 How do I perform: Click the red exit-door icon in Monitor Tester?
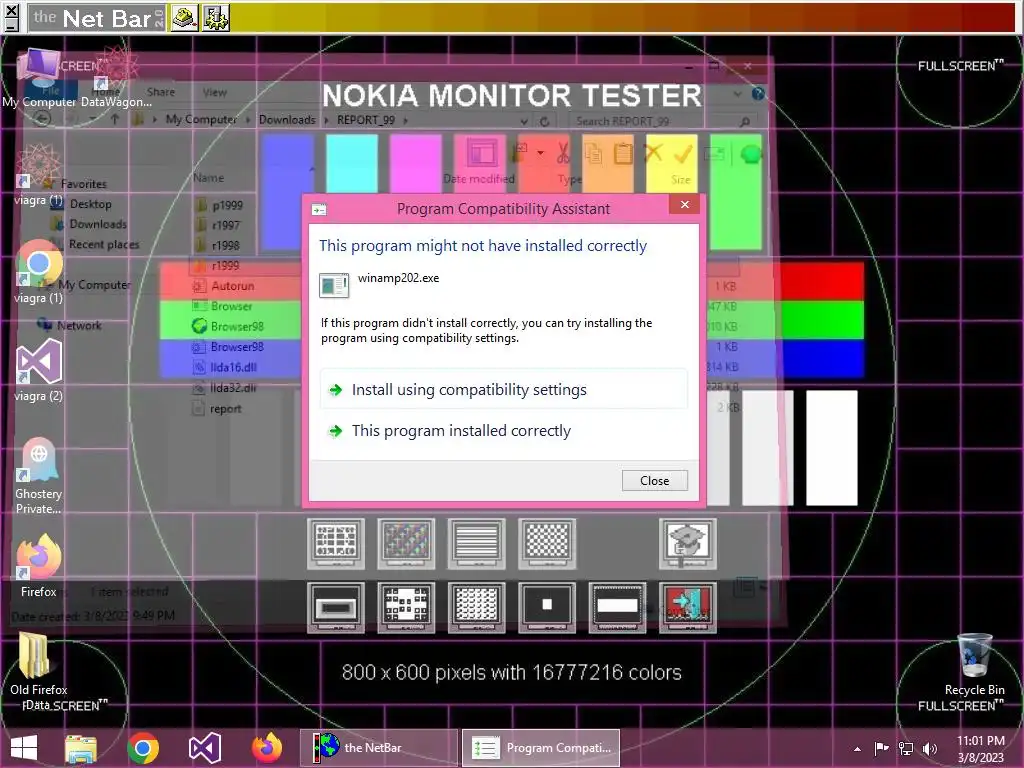click(688, 607)
